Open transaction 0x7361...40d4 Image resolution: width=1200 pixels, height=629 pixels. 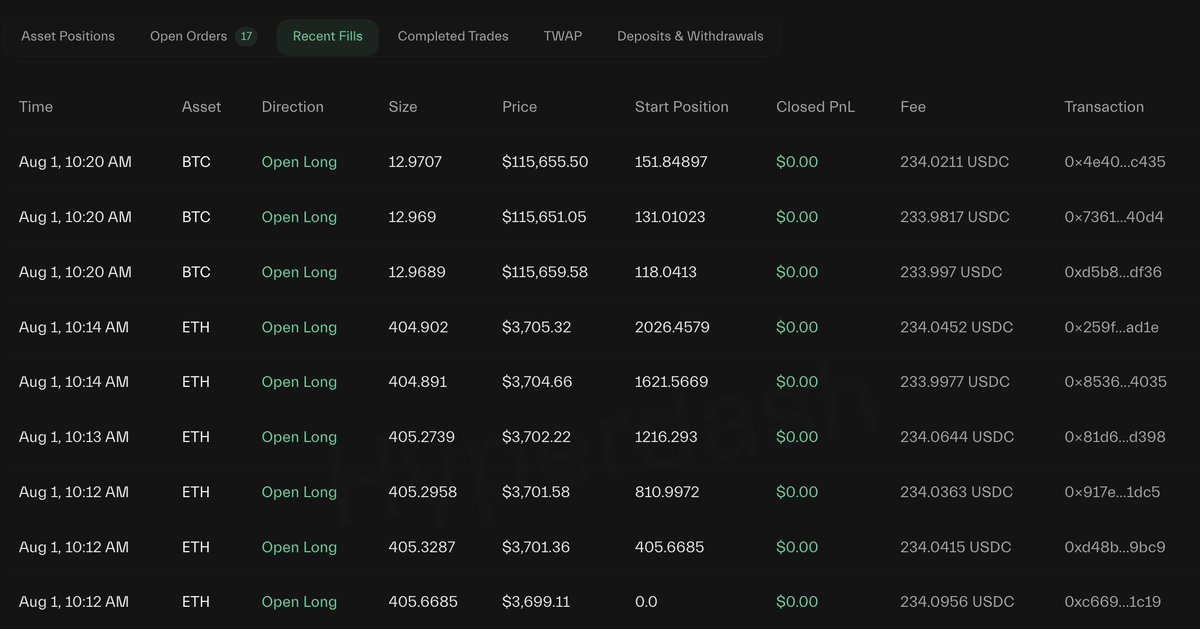1114,217
